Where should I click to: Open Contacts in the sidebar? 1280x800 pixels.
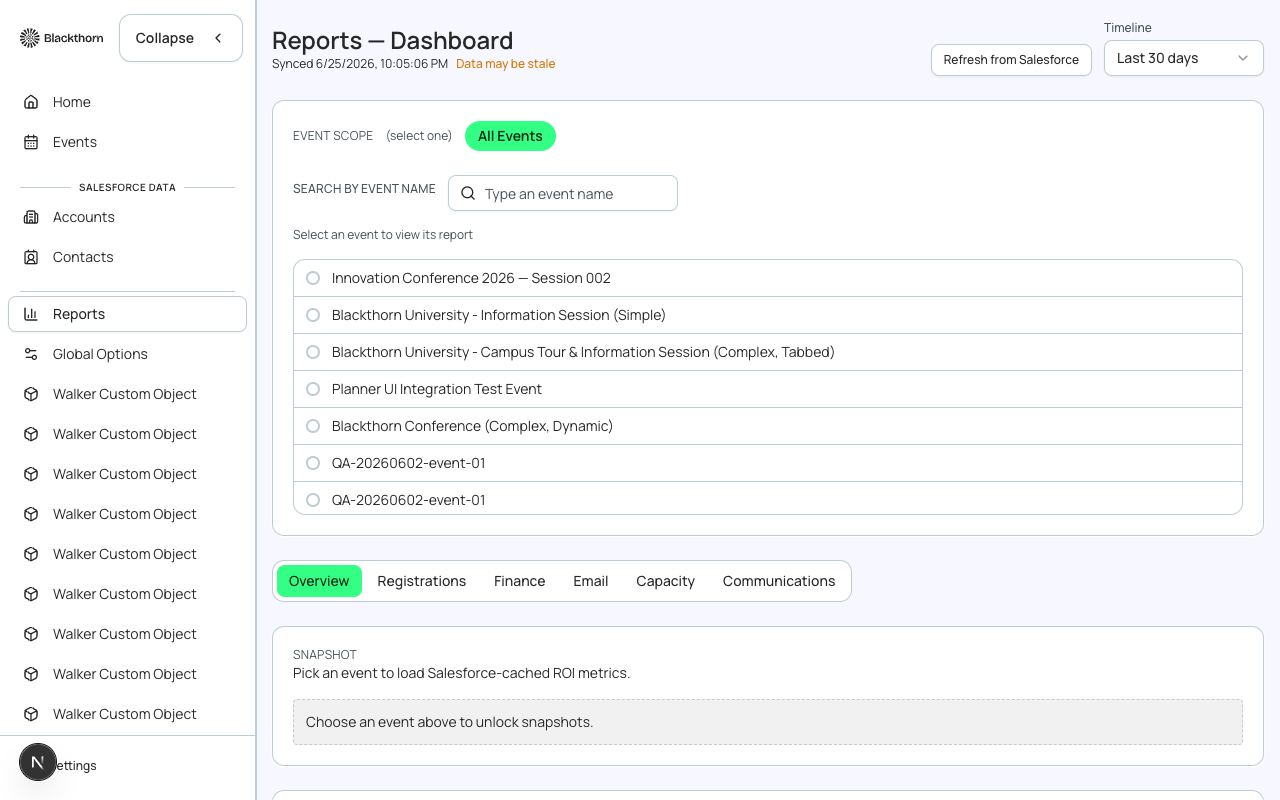click(x=127, y=257)
